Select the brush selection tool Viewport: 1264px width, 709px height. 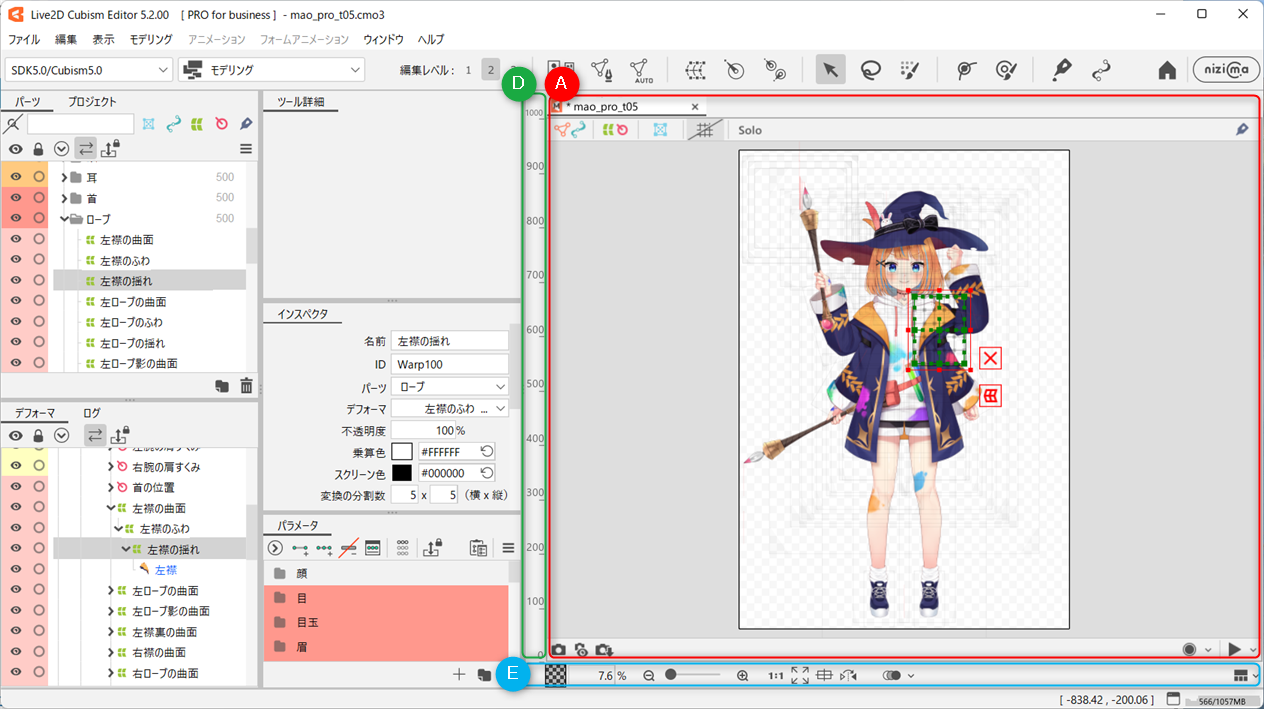(x=909, y=70)
